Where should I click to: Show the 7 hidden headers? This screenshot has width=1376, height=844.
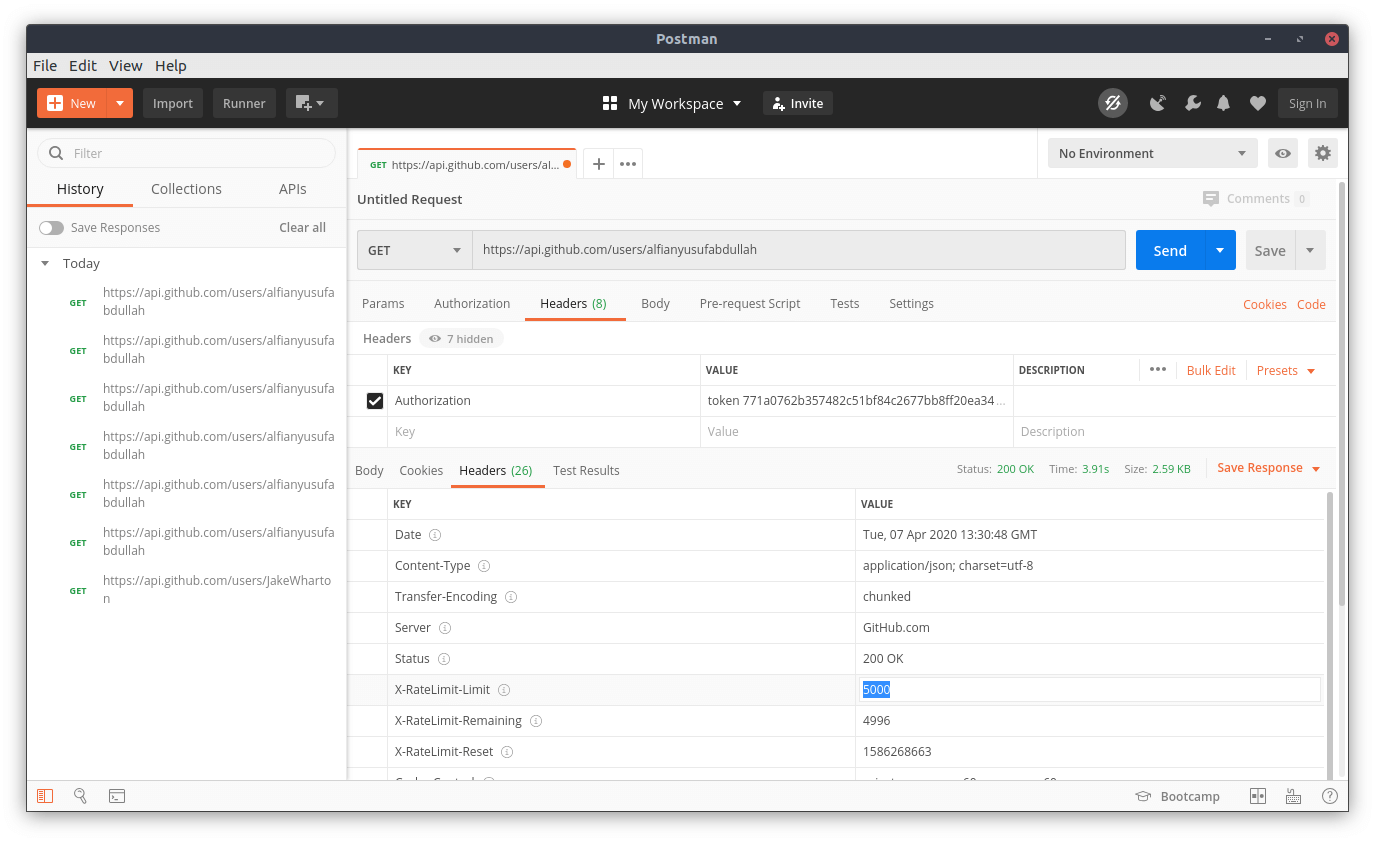click(461, 339)
